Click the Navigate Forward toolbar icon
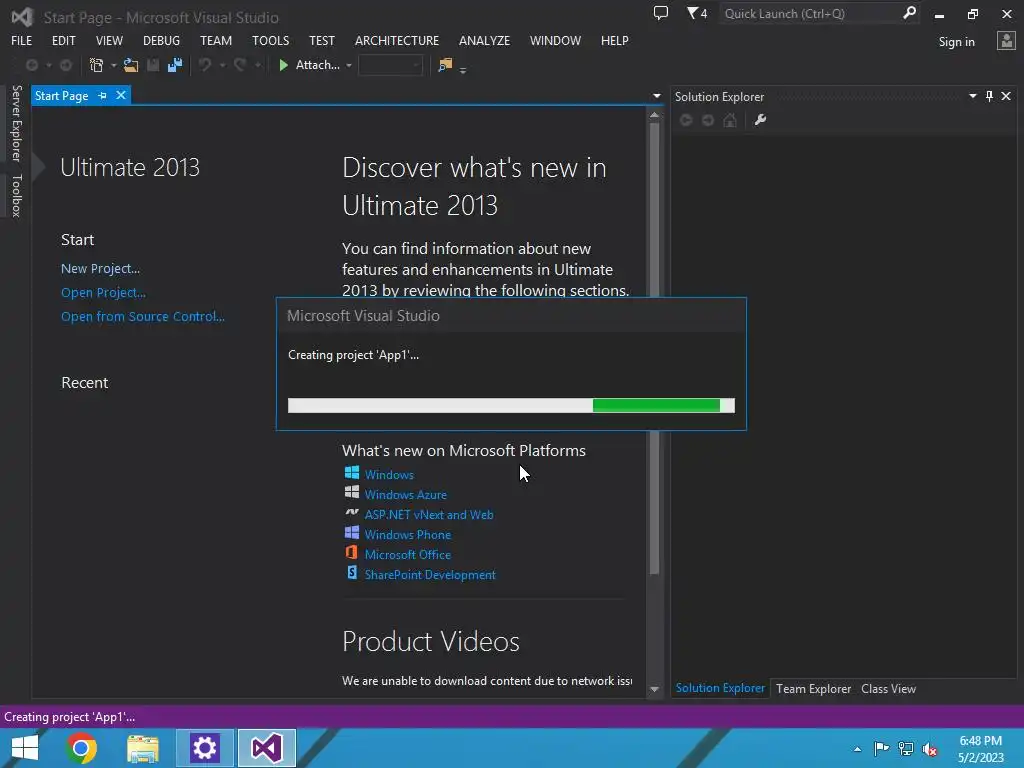 (66, 65)
